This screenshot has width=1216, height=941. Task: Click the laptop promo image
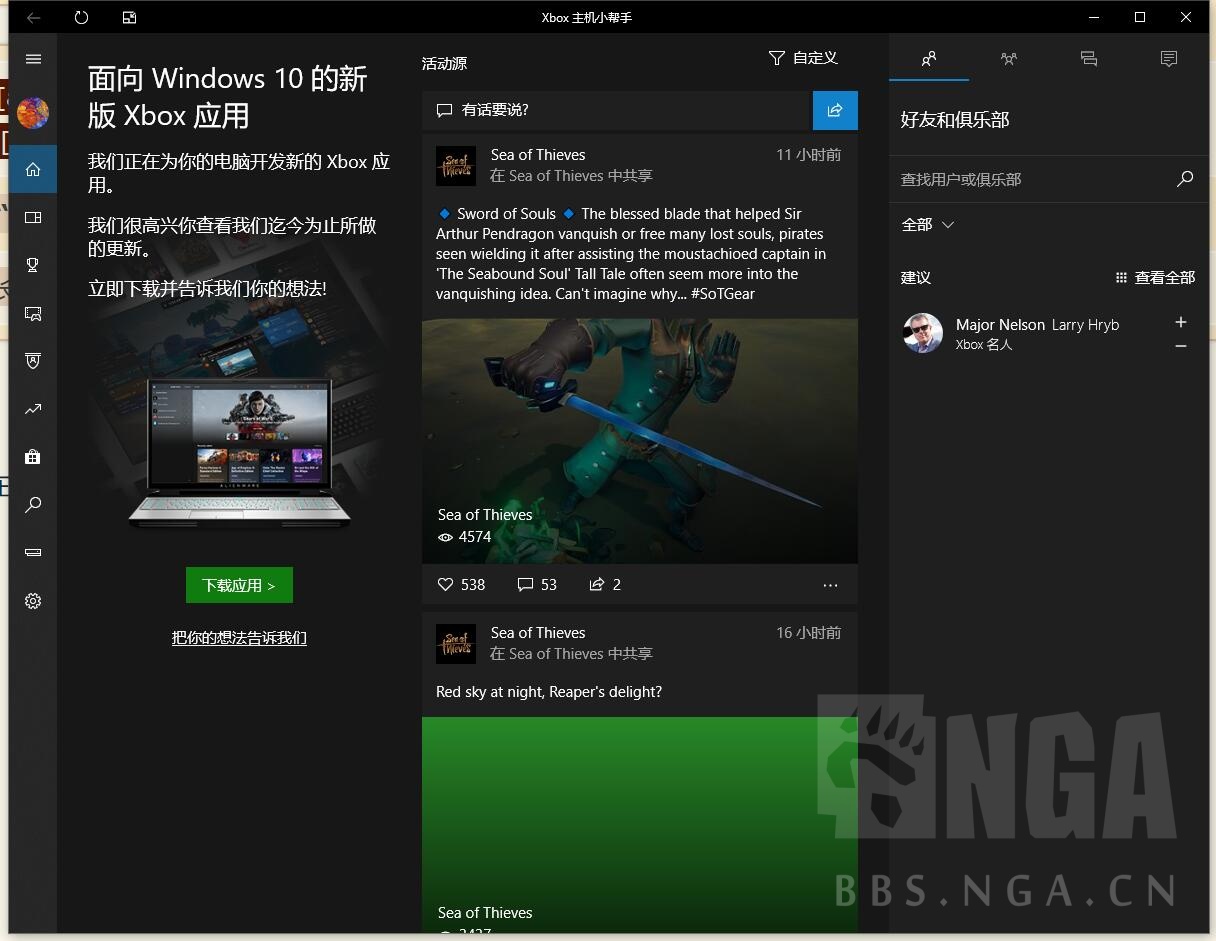coord(240,453)
